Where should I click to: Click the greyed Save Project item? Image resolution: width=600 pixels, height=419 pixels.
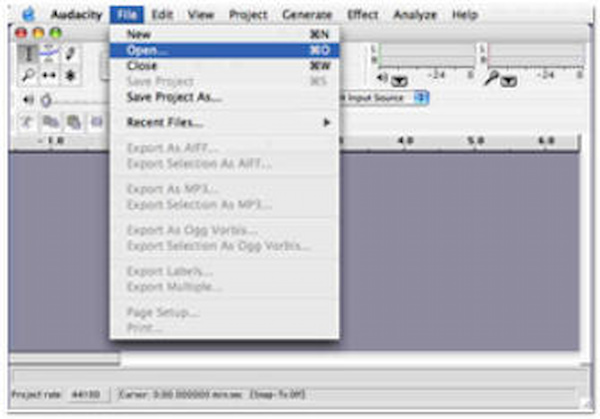[x=224, y=82]
